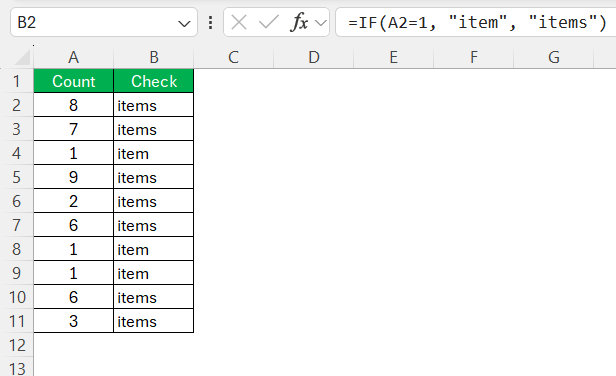Select cell A5 containing 9
Viewport: 616px width, 376px height.
73,177
